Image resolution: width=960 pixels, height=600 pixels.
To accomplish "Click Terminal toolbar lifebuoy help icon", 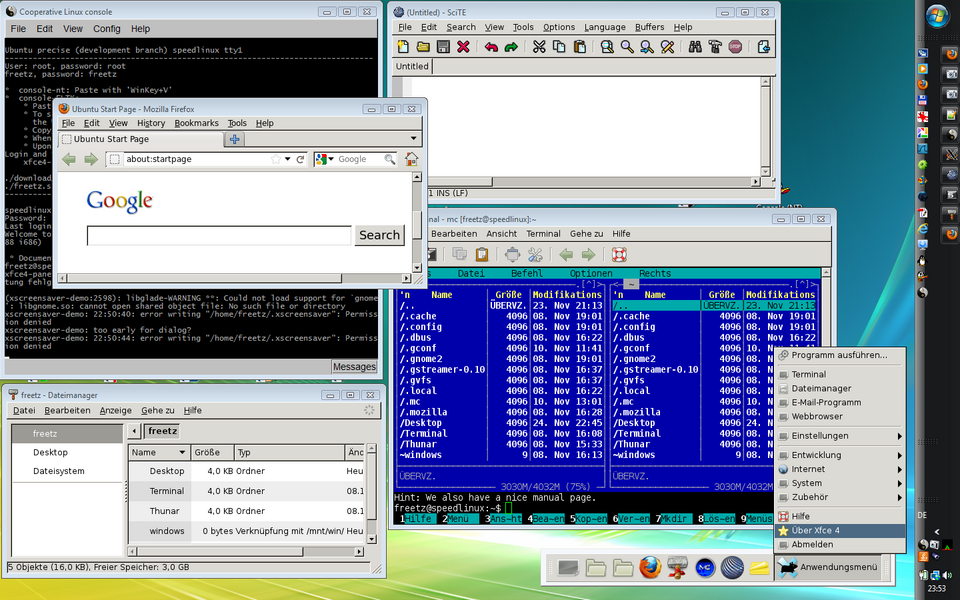I will pyautogui.click(x=619, y=254).
